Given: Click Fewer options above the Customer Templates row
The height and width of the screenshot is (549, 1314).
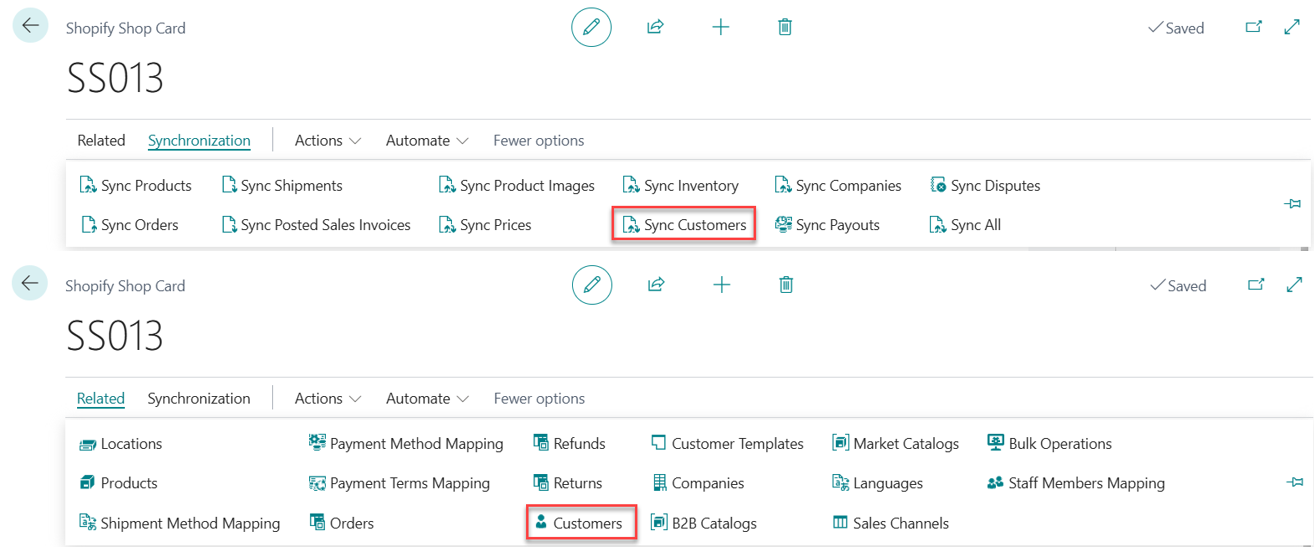Looking at the screenshot, I should coord(539,399).
